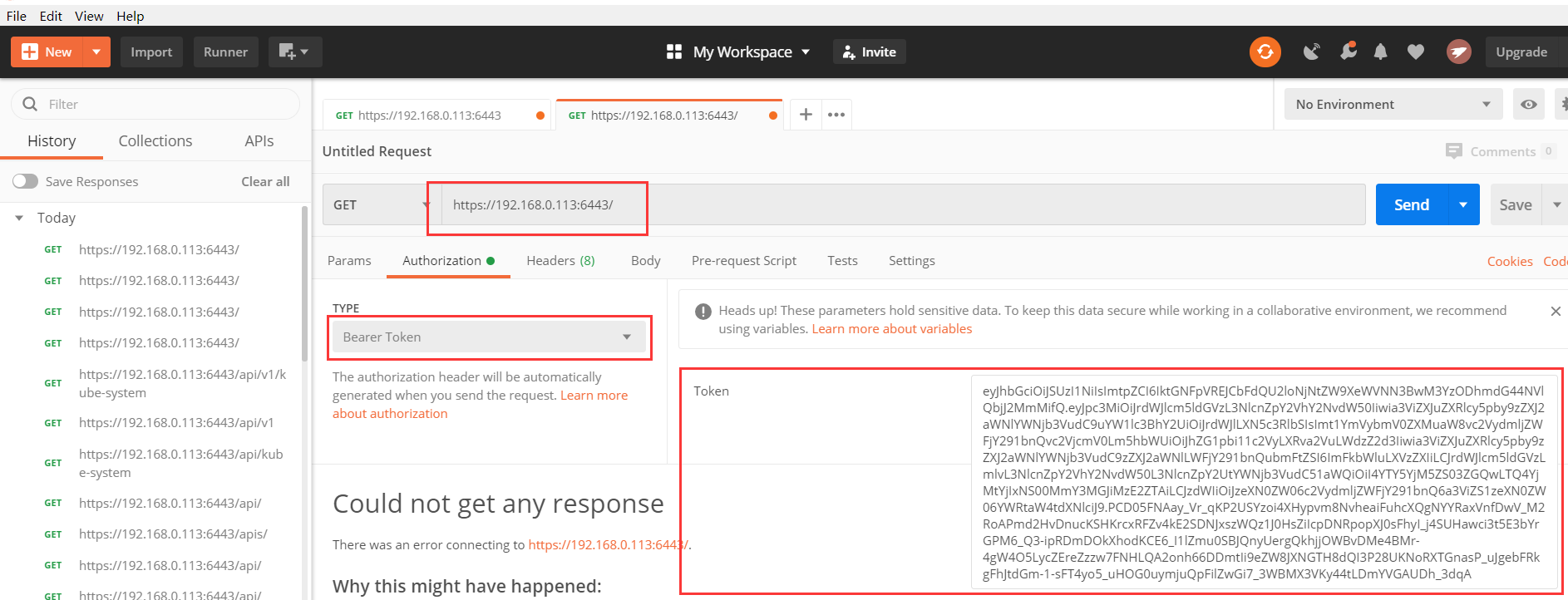Open the Pre-request Script tab
The height and width of the screenshot is (600, 1568).
(743, 261)
